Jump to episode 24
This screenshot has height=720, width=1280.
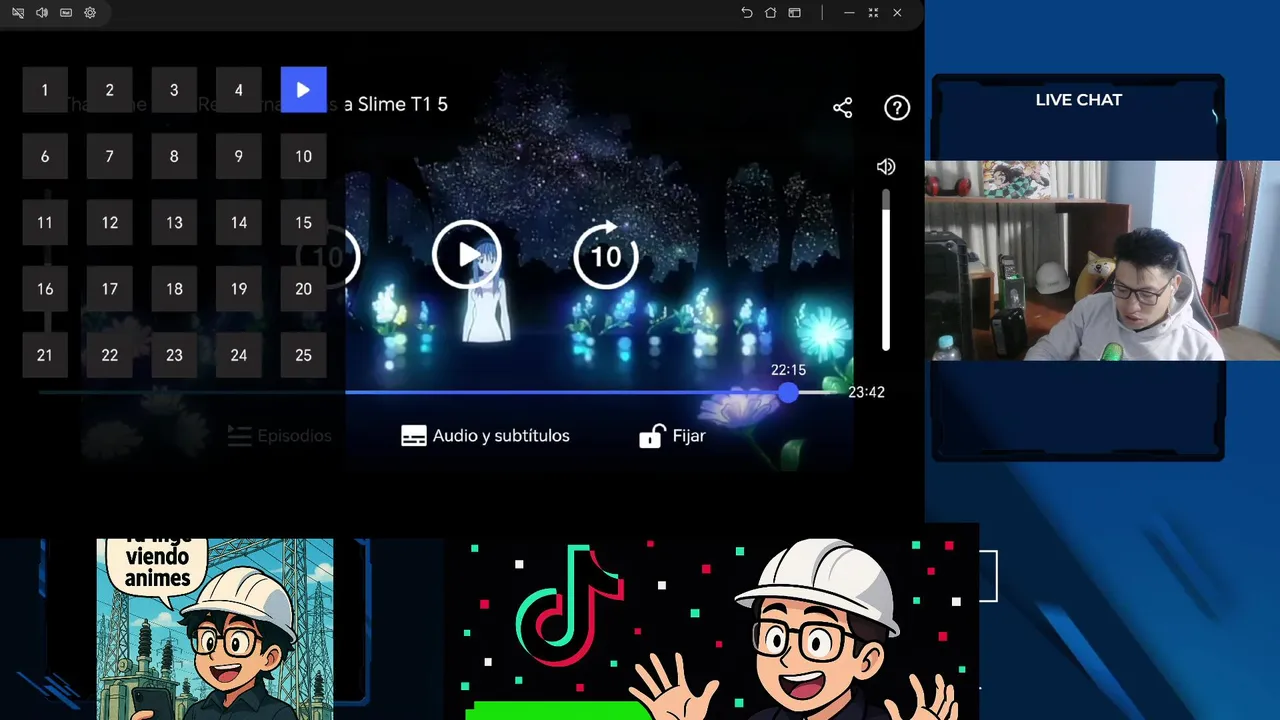click(239, 355)
